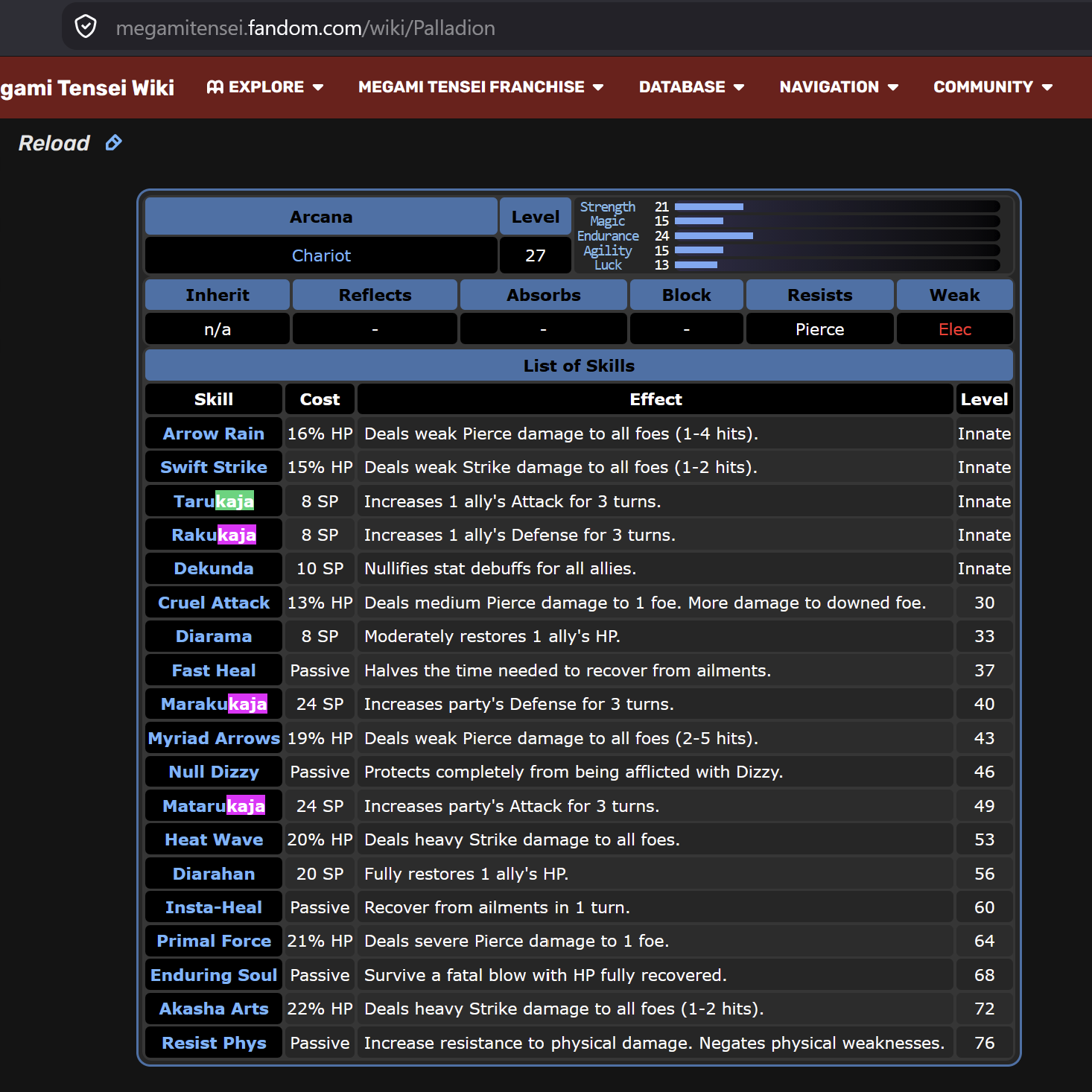The width and height of the screenshot is (1092, 1092).
Task: Open the Marakukaja skill link
Action: [x=214, y=704]
